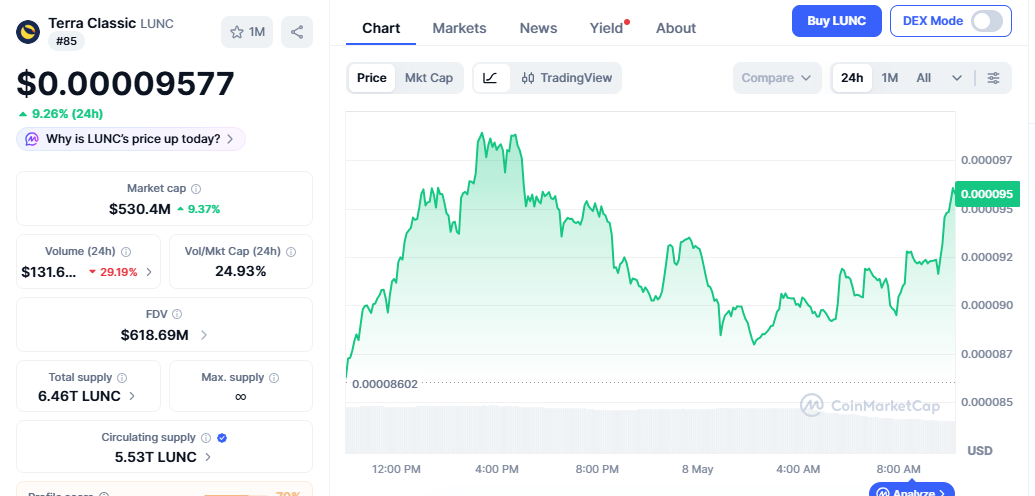Image resolution: width=1035 pixels, height=496 pixels.
Task: Select the line chart view icon
Action: coord(490,78)
